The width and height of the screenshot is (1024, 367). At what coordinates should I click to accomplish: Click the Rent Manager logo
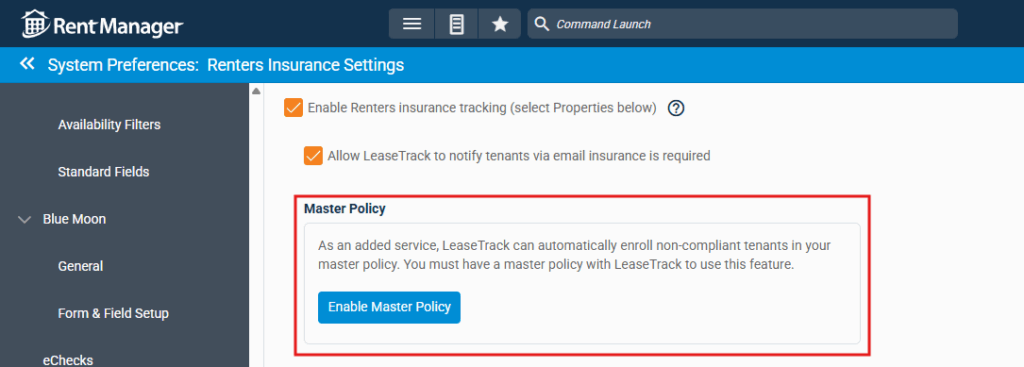click(x=102, y=25)
